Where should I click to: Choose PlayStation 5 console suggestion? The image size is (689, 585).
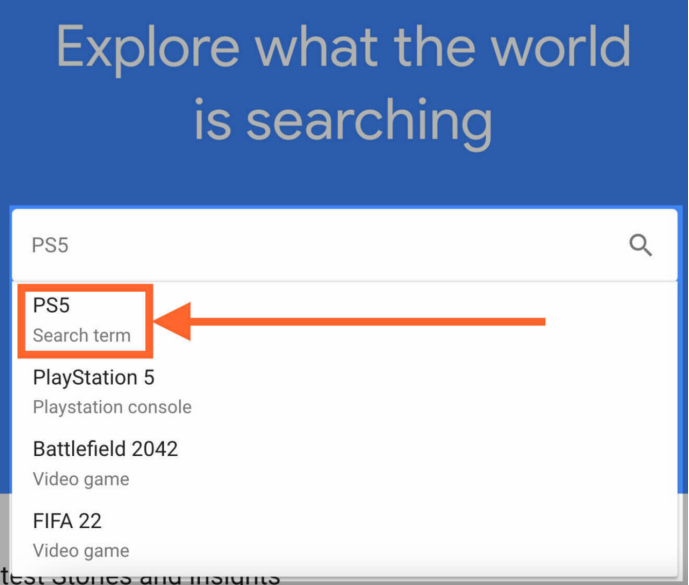click(x=344, y=392)
